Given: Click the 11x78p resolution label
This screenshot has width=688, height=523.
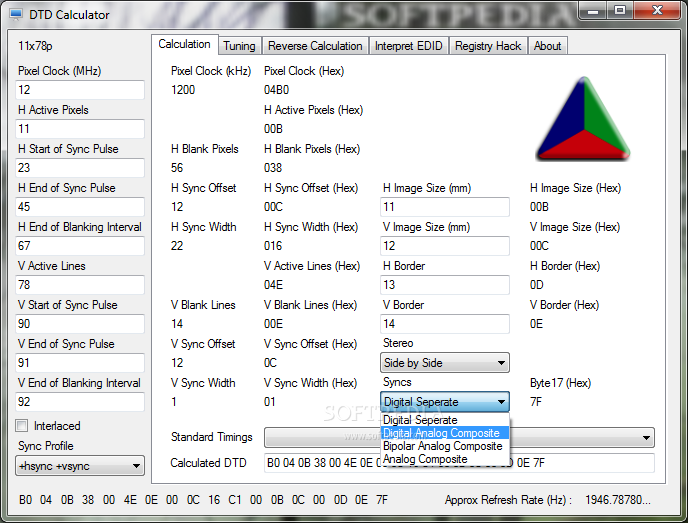Looking at the screenshot, I should coord(35,46).
